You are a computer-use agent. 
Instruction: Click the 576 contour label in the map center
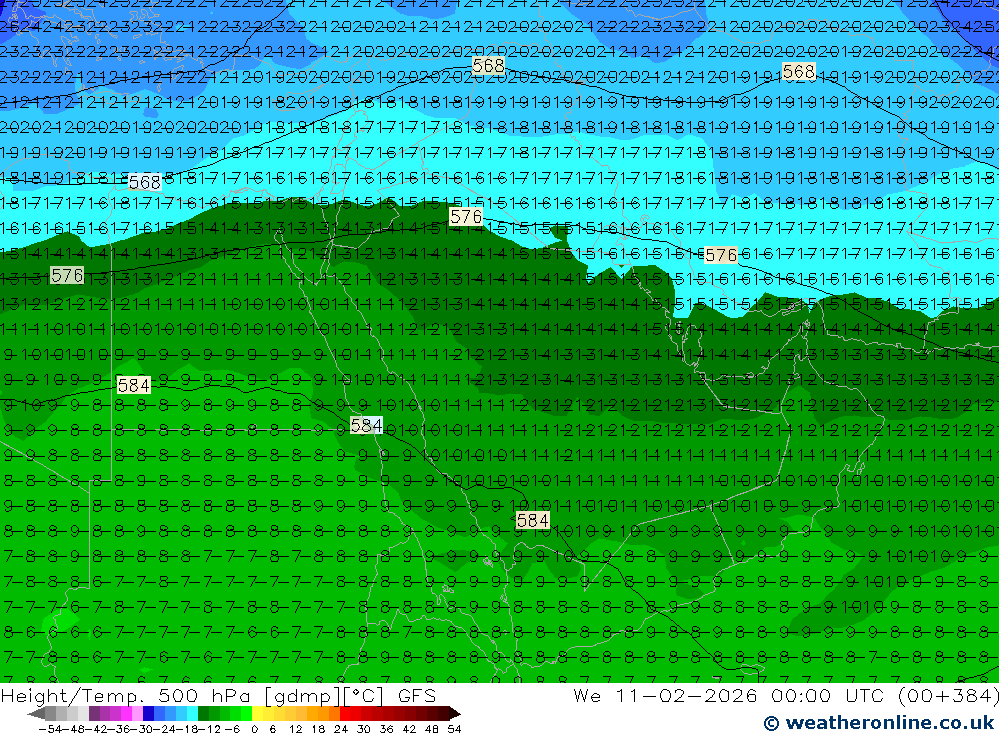click(x=466, y=217)
